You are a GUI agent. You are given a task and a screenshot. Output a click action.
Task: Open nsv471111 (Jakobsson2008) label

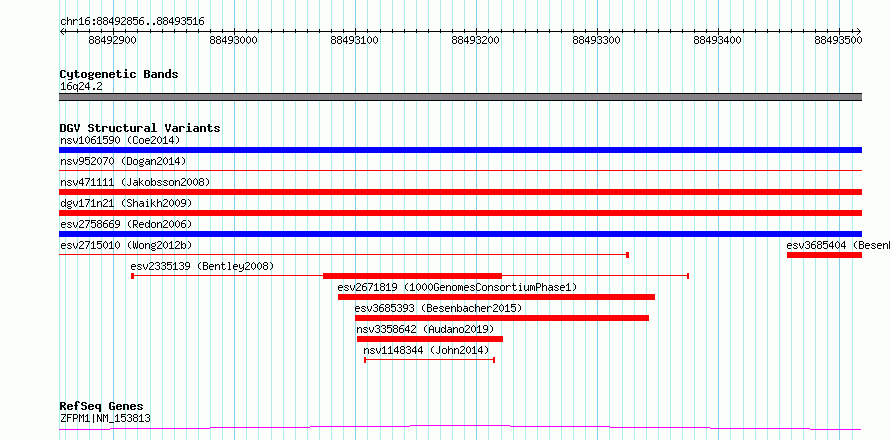click(135, 182)
